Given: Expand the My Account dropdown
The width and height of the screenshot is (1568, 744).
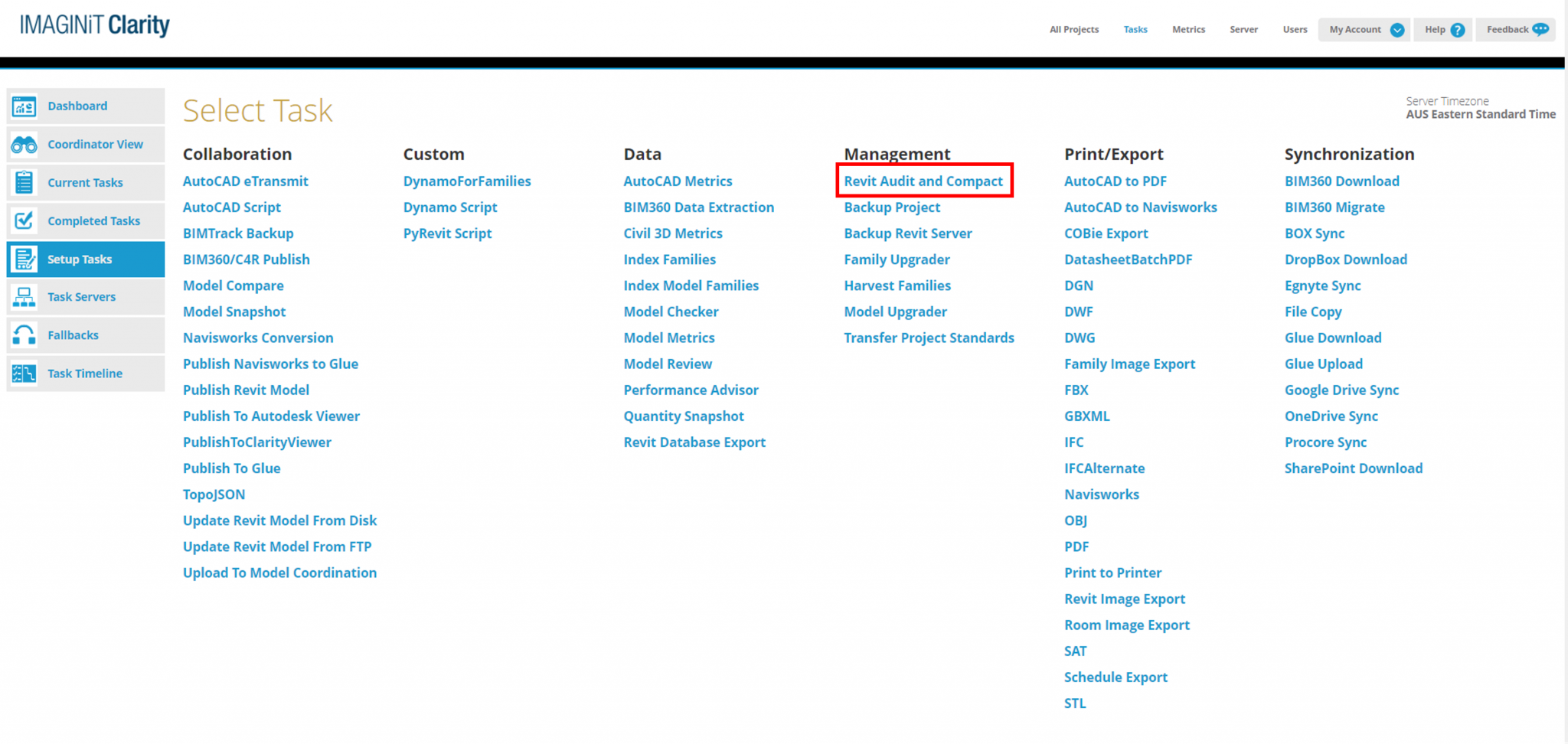Looking at the screenshot, I should coord(1396,30).
